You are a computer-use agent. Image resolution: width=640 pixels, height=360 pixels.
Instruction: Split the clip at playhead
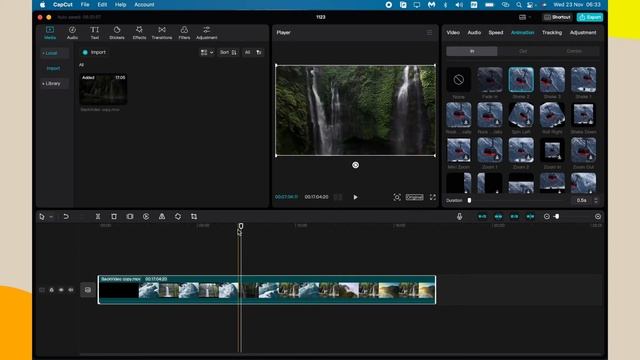pyautogui.click(x=98, y=217)
